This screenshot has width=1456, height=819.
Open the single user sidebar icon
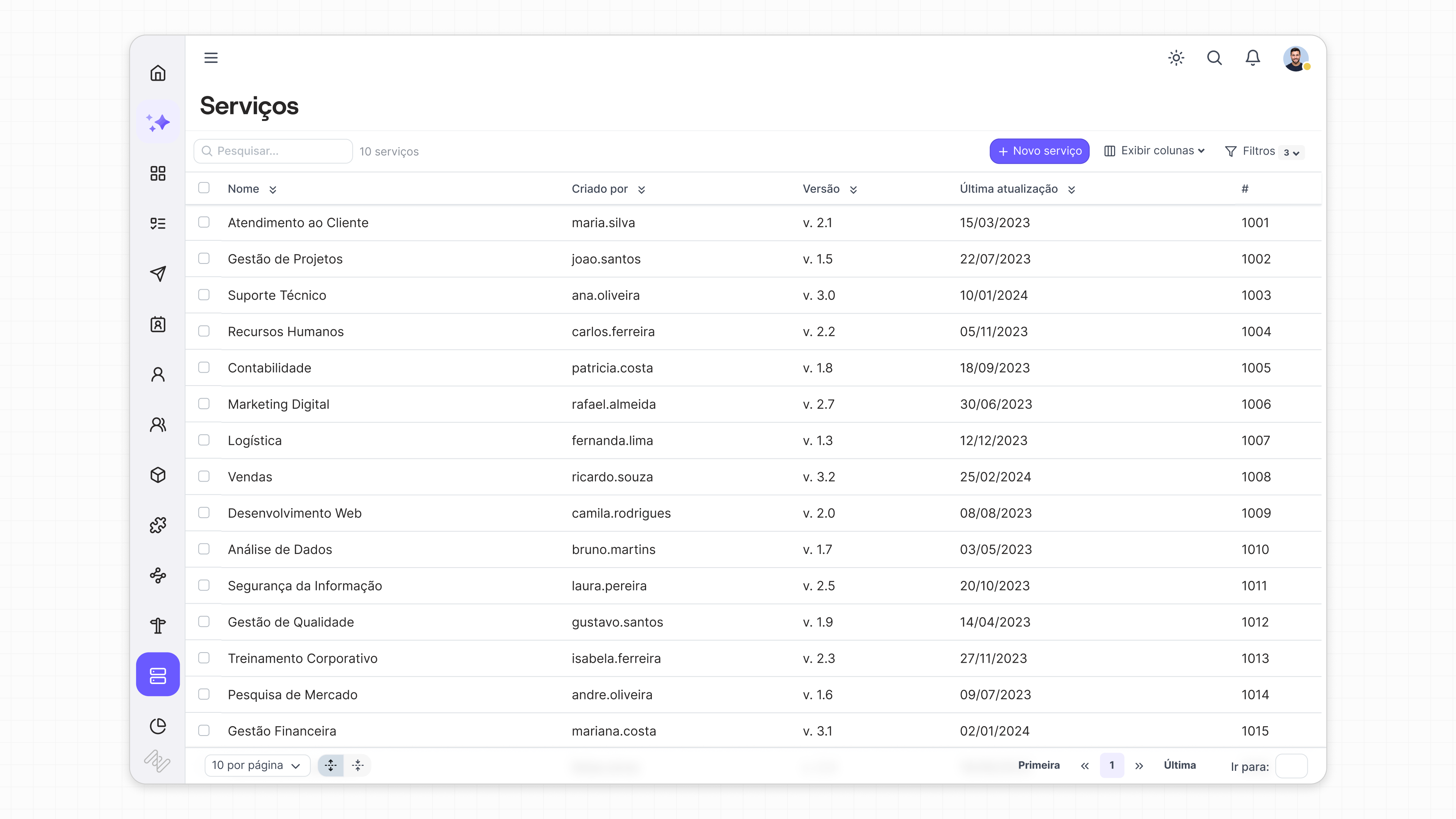tap(158, 374)
